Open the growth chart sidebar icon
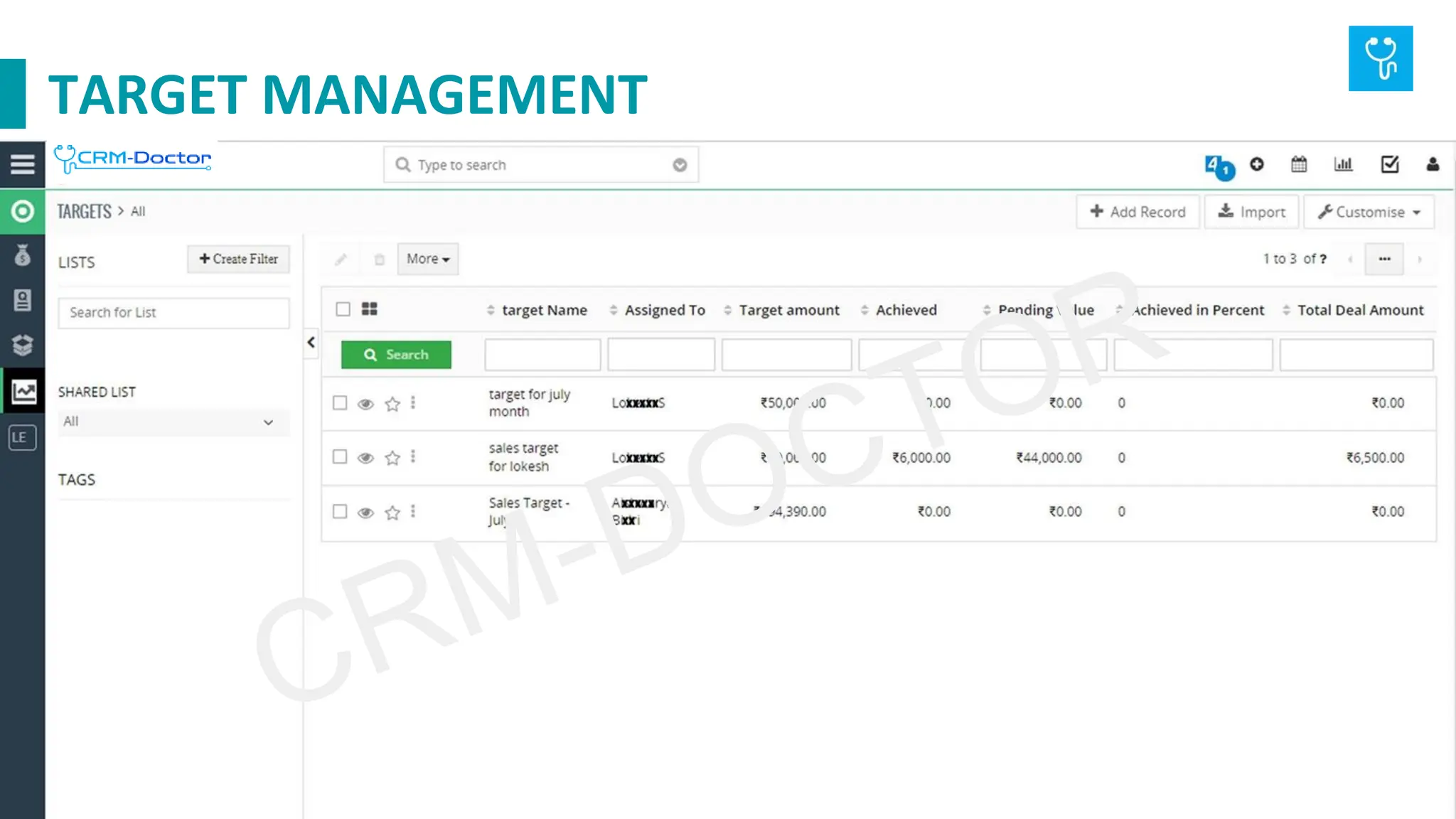This screenshot has width=1456, height=819. click(23, 391)
